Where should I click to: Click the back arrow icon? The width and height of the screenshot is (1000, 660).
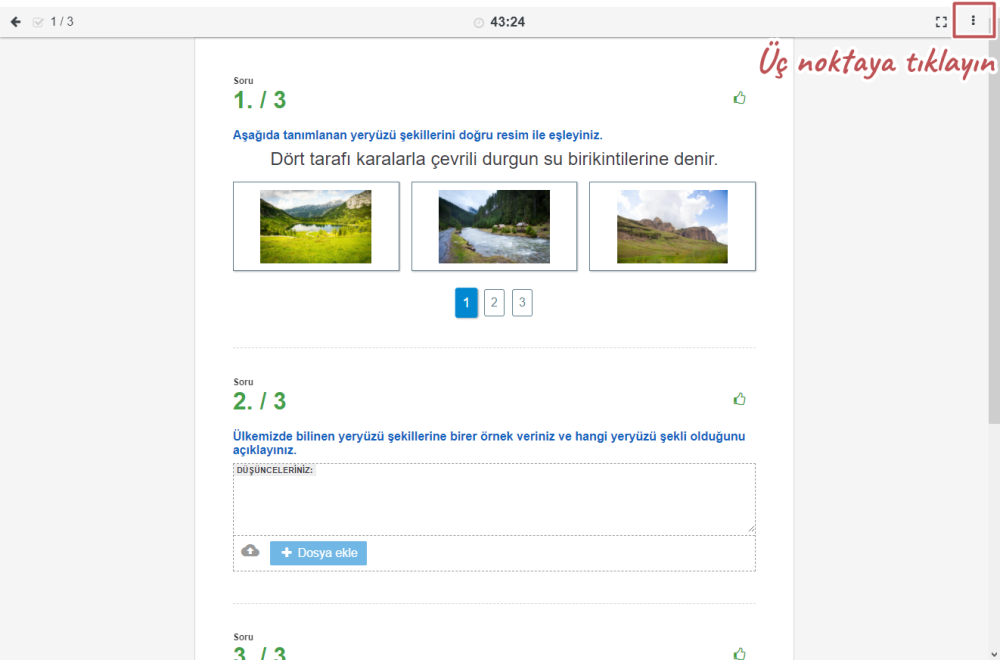click(16, 22)
